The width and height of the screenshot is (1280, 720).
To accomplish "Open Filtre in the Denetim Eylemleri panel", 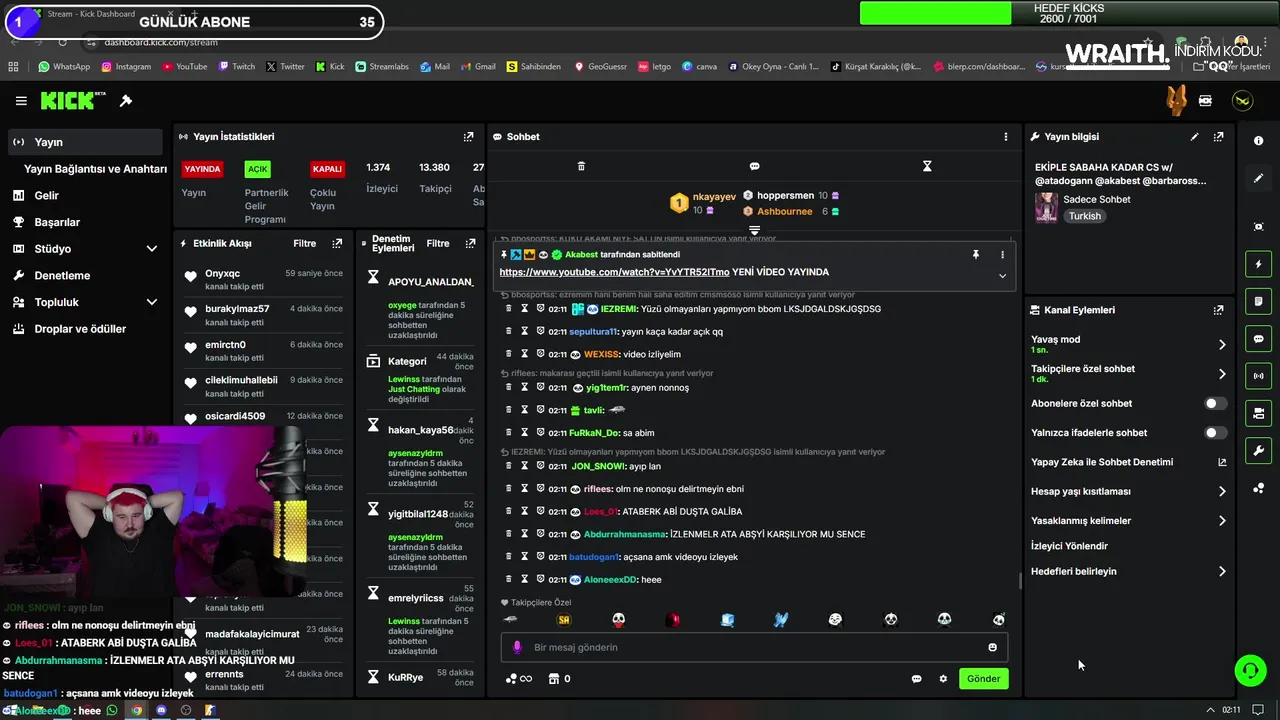I will coord(438,243).
